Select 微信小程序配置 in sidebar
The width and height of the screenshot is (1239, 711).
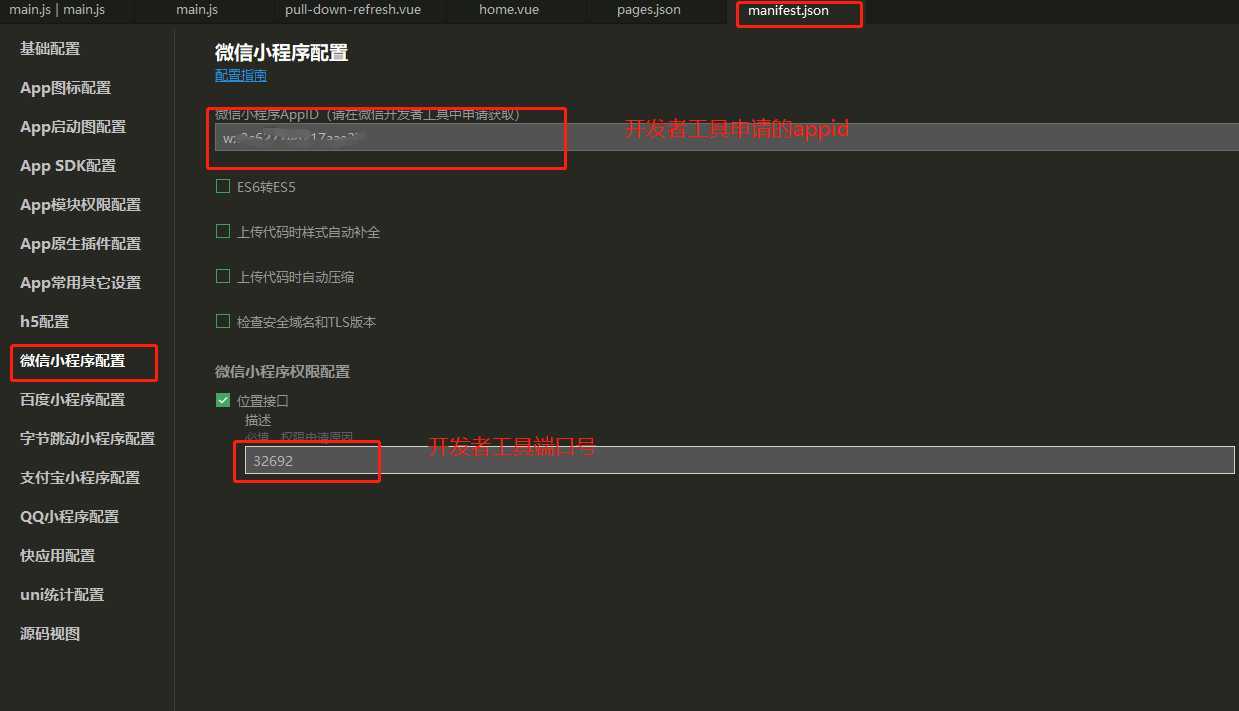pyautogui.click(x=72, y=361)
